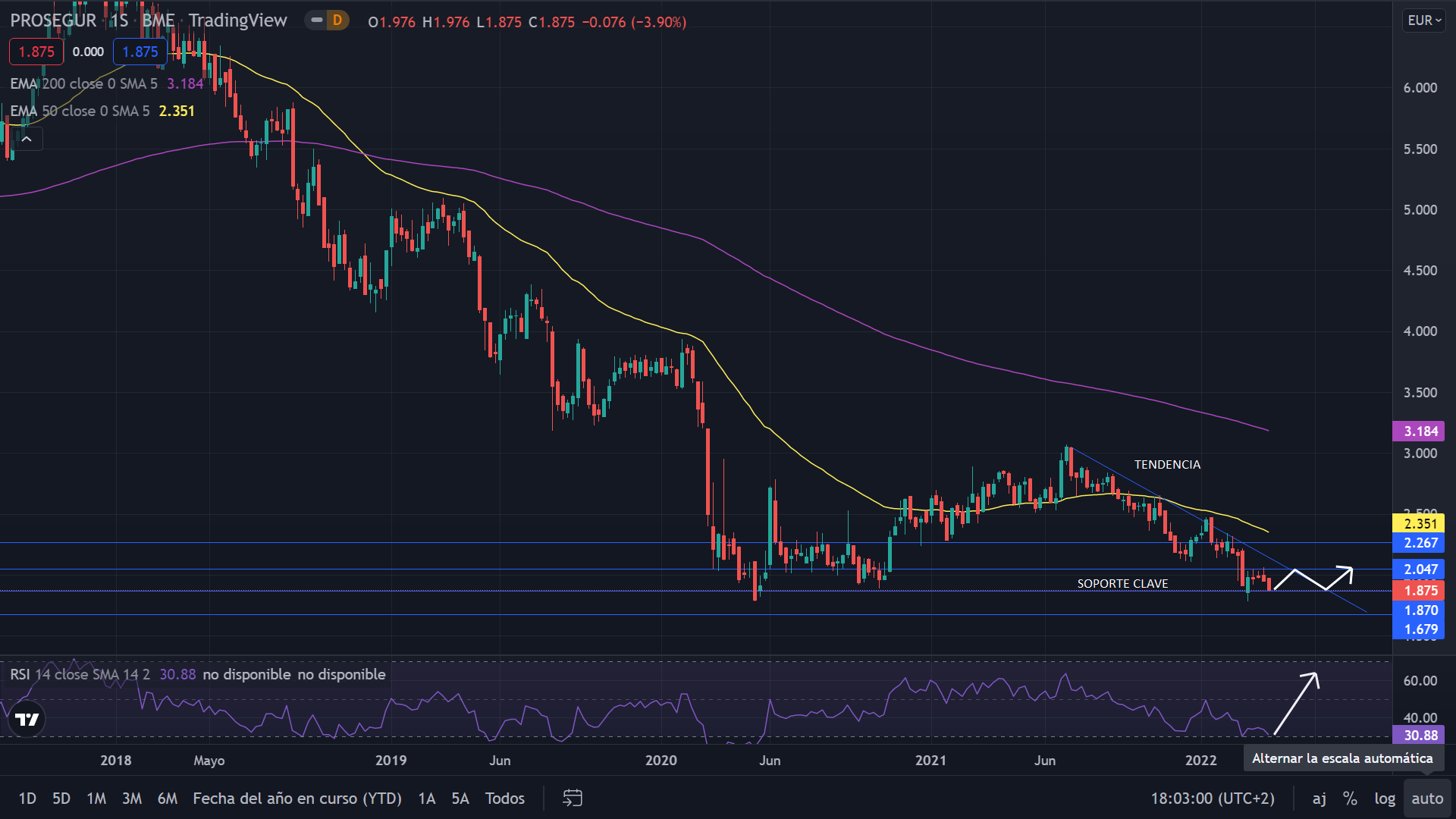Click the TradingView logo badge
The image size is (1456, 819).
27,720
